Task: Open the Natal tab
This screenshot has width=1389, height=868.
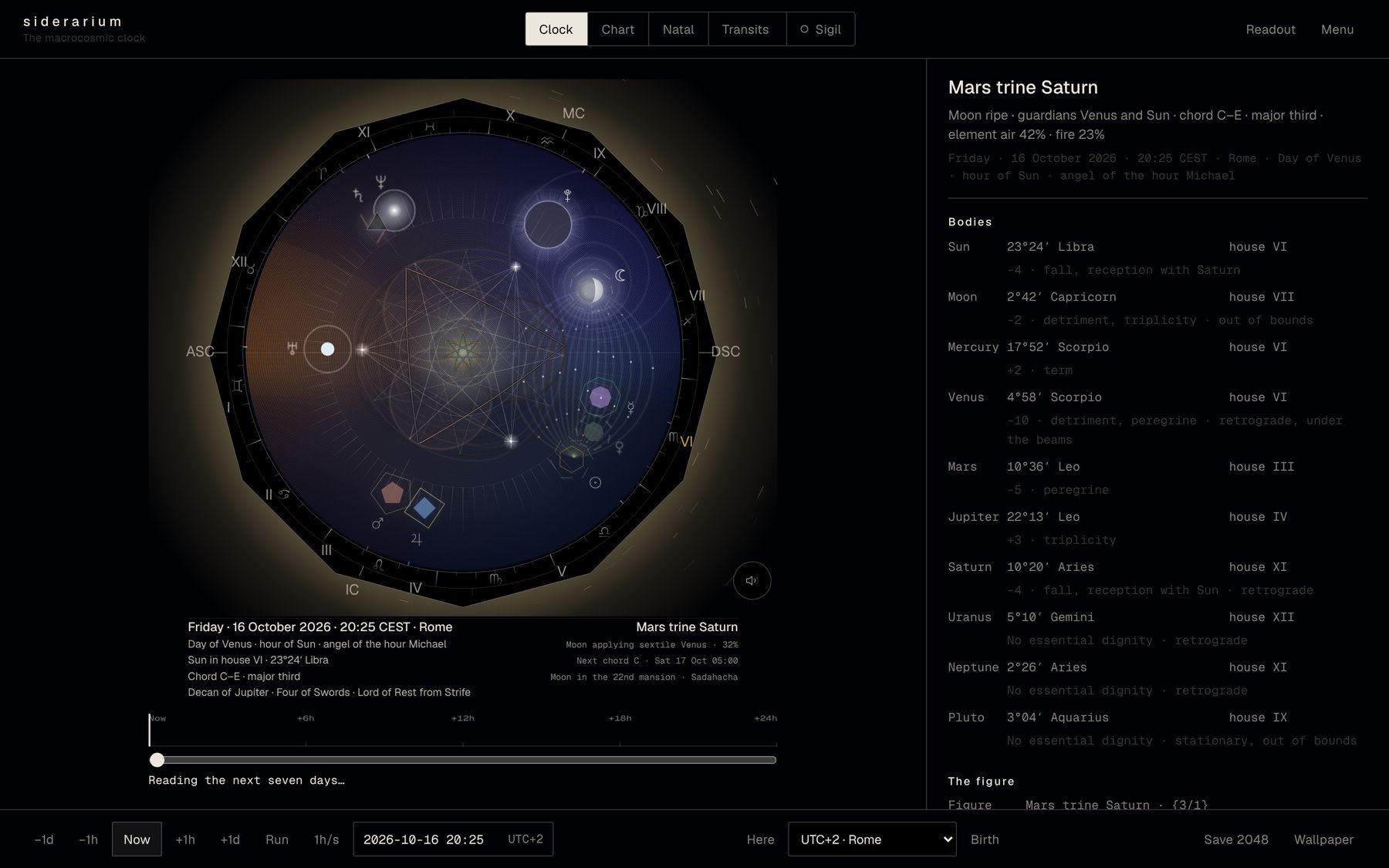Action: (x=678, y=29)
